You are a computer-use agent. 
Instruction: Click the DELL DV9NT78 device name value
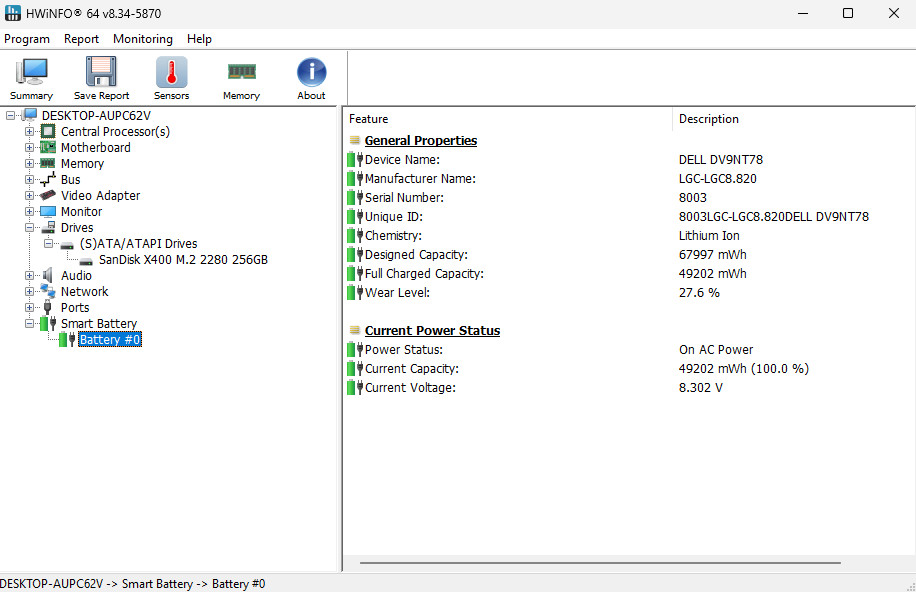point(721,160)
